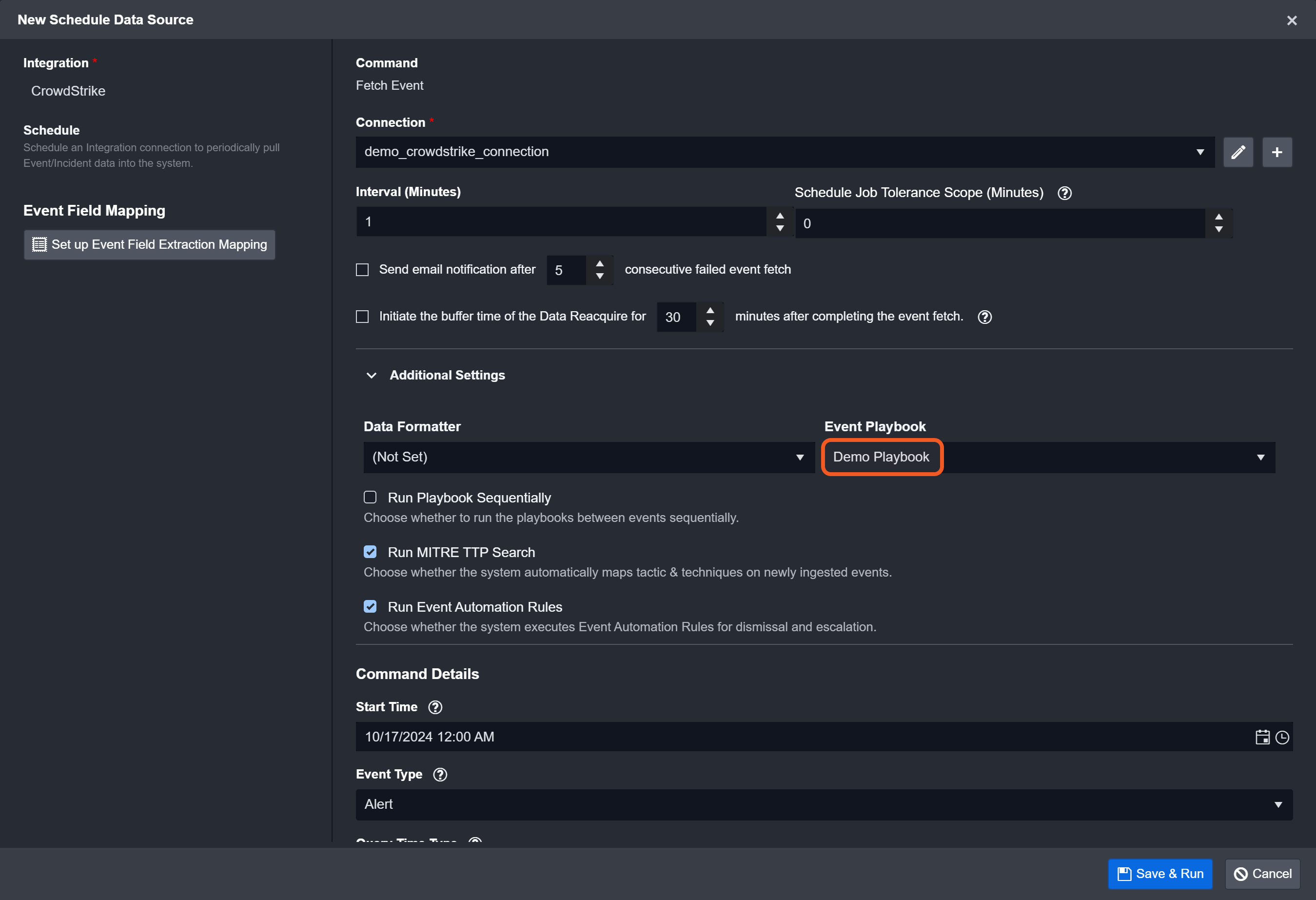
Task: Open the calendar picker for Start Time
Action: click(1262, 737)
